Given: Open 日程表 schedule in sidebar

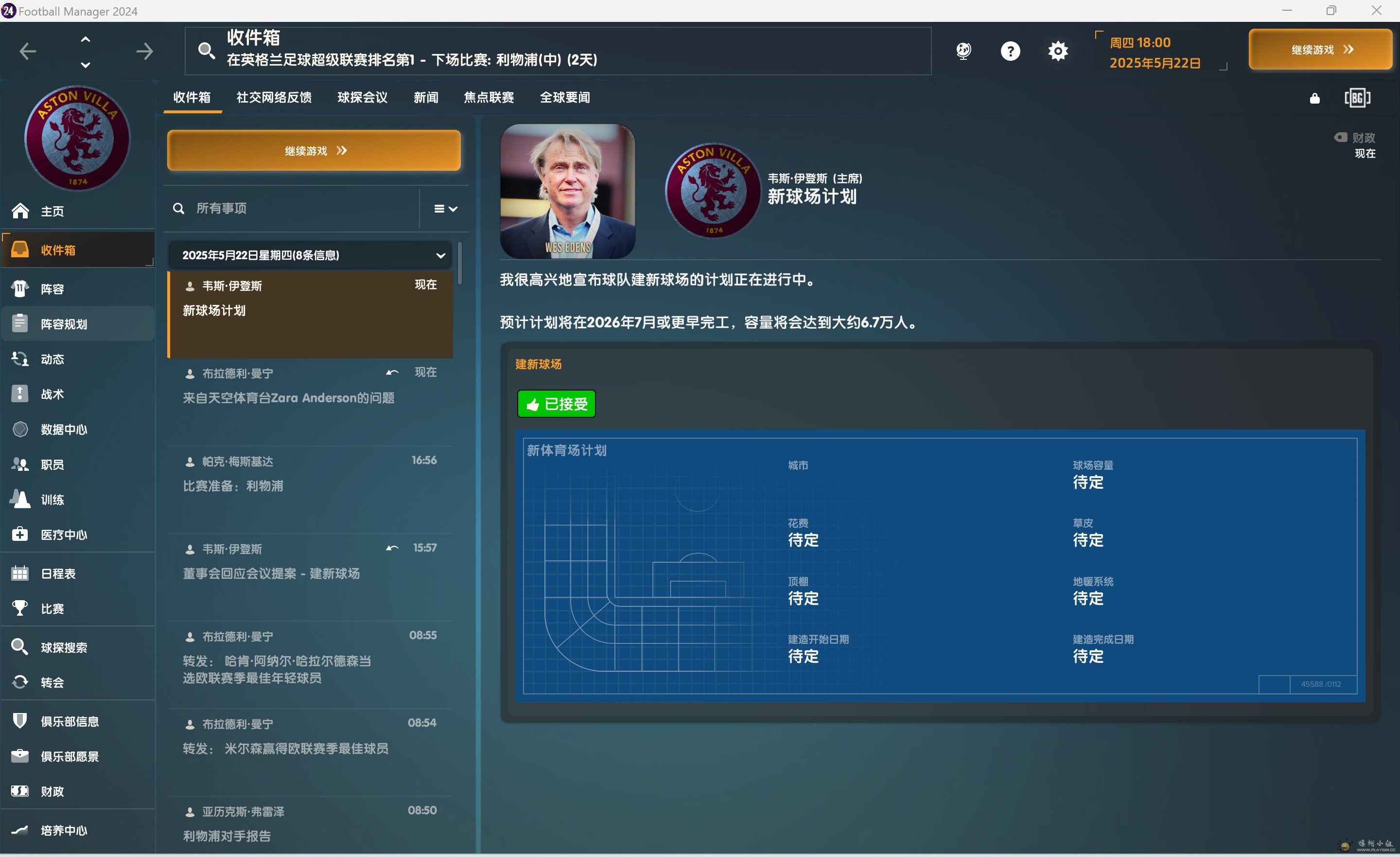Looking at the screenshot, I should click(77, 573).
